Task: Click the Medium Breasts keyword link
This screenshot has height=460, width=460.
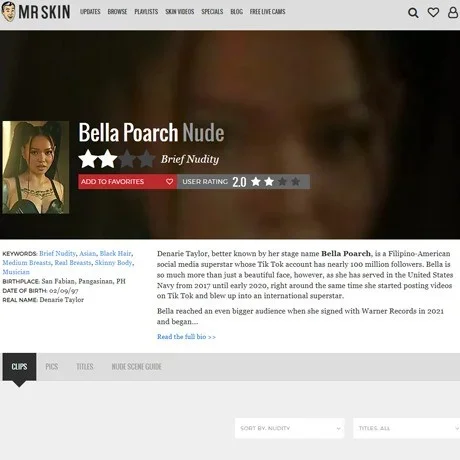Action: pos(27,263)
